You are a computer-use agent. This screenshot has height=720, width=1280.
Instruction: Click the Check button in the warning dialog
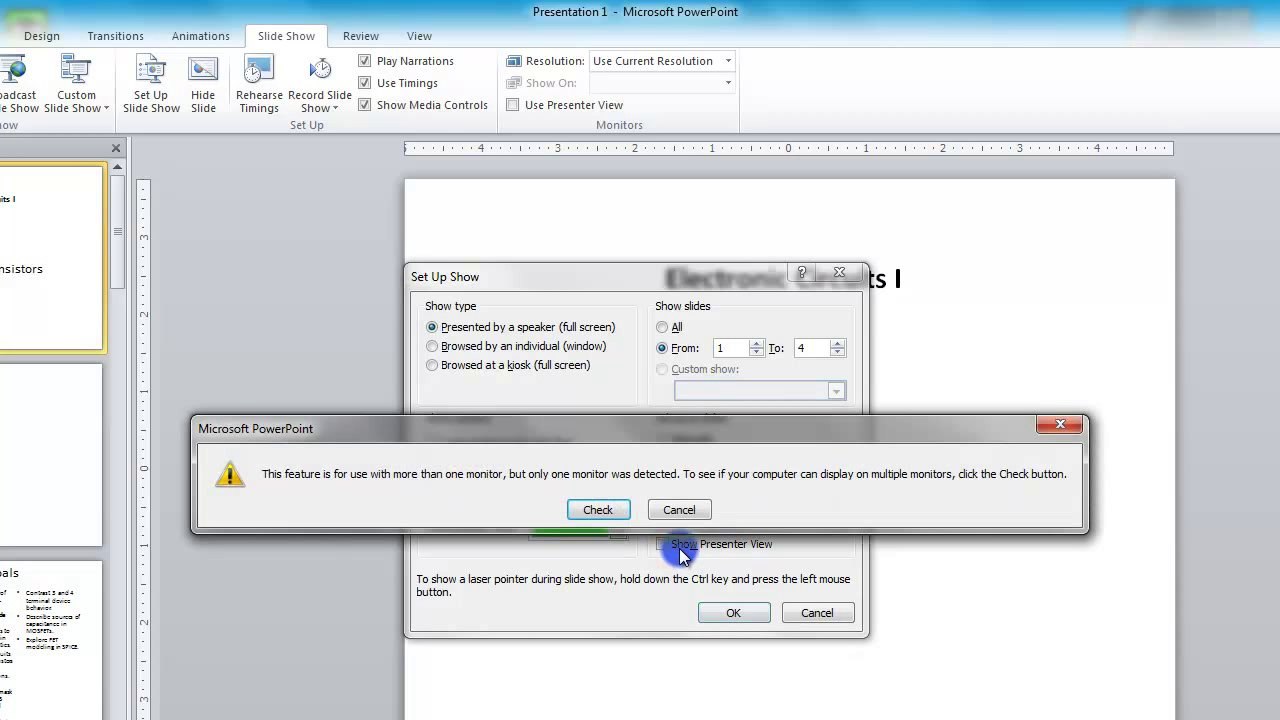point(598,510)
